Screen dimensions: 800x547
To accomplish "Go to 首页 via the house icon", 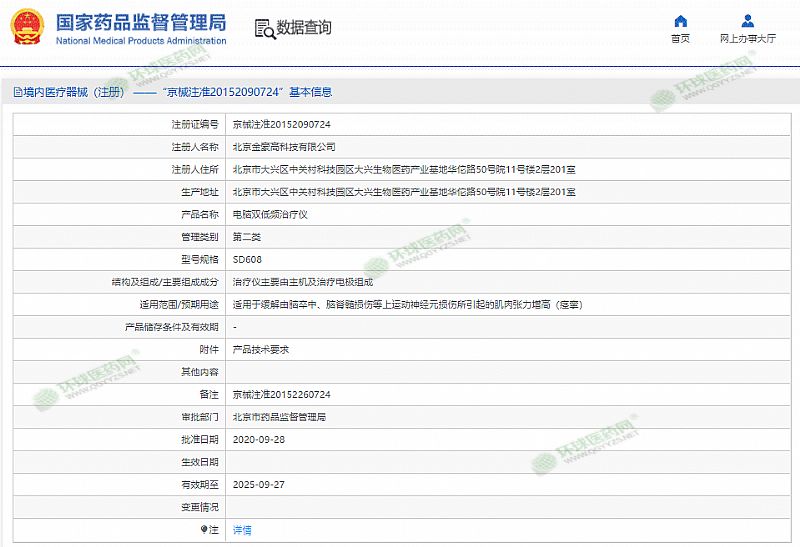I will (x=680, y=21).
